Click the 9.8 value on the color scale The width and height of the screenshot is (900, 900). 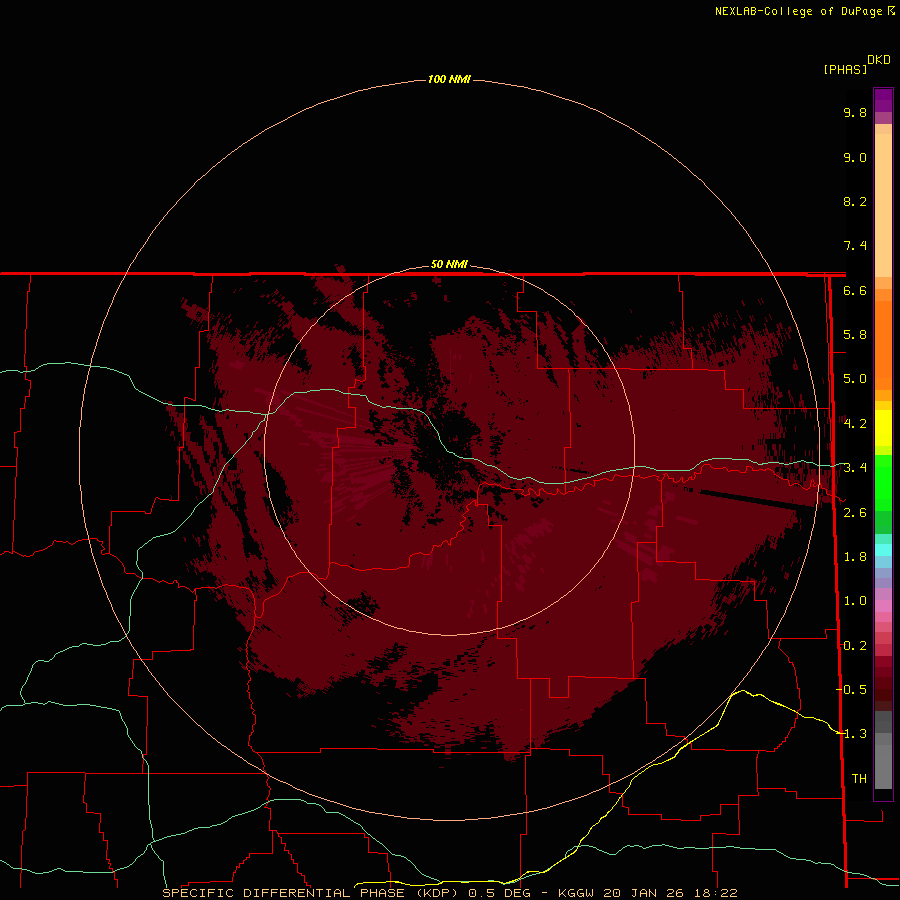pyautogui.click(x=855, y=112)
